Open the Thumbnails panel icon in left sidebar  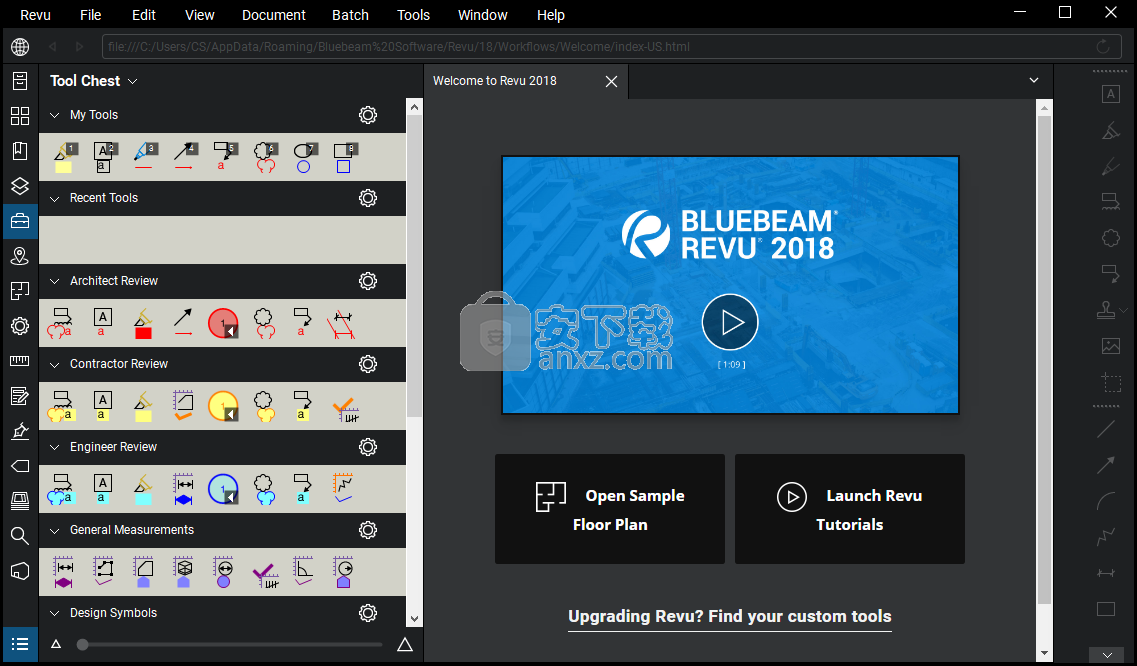click(20, 116)
